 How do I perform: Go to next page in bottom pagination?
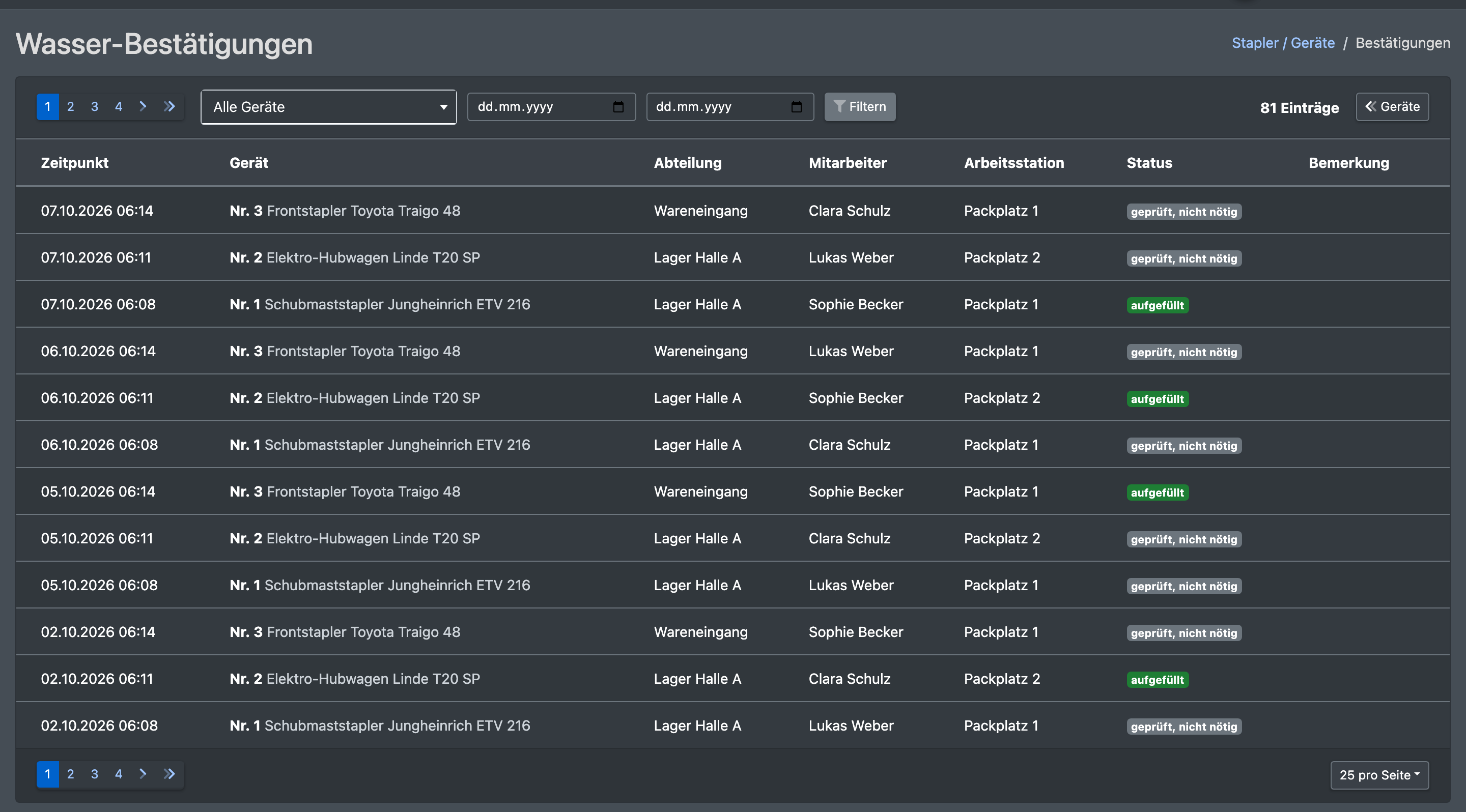(x=143, y=774)
